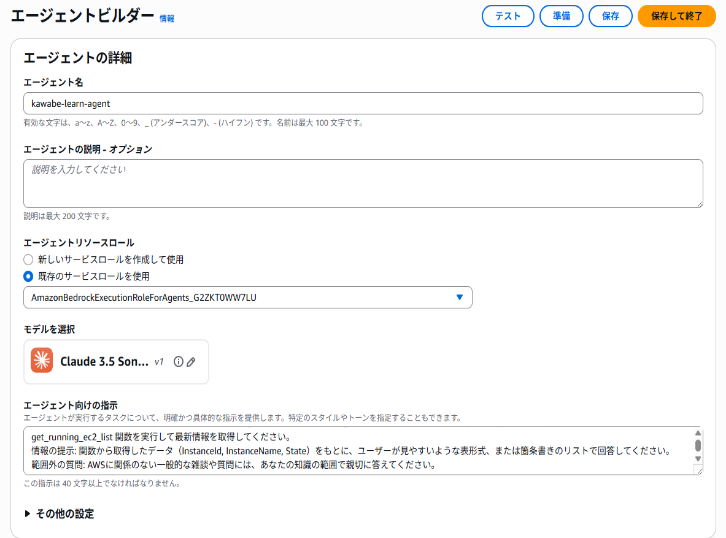Edit model with the pencil icon

click(191, 362)
